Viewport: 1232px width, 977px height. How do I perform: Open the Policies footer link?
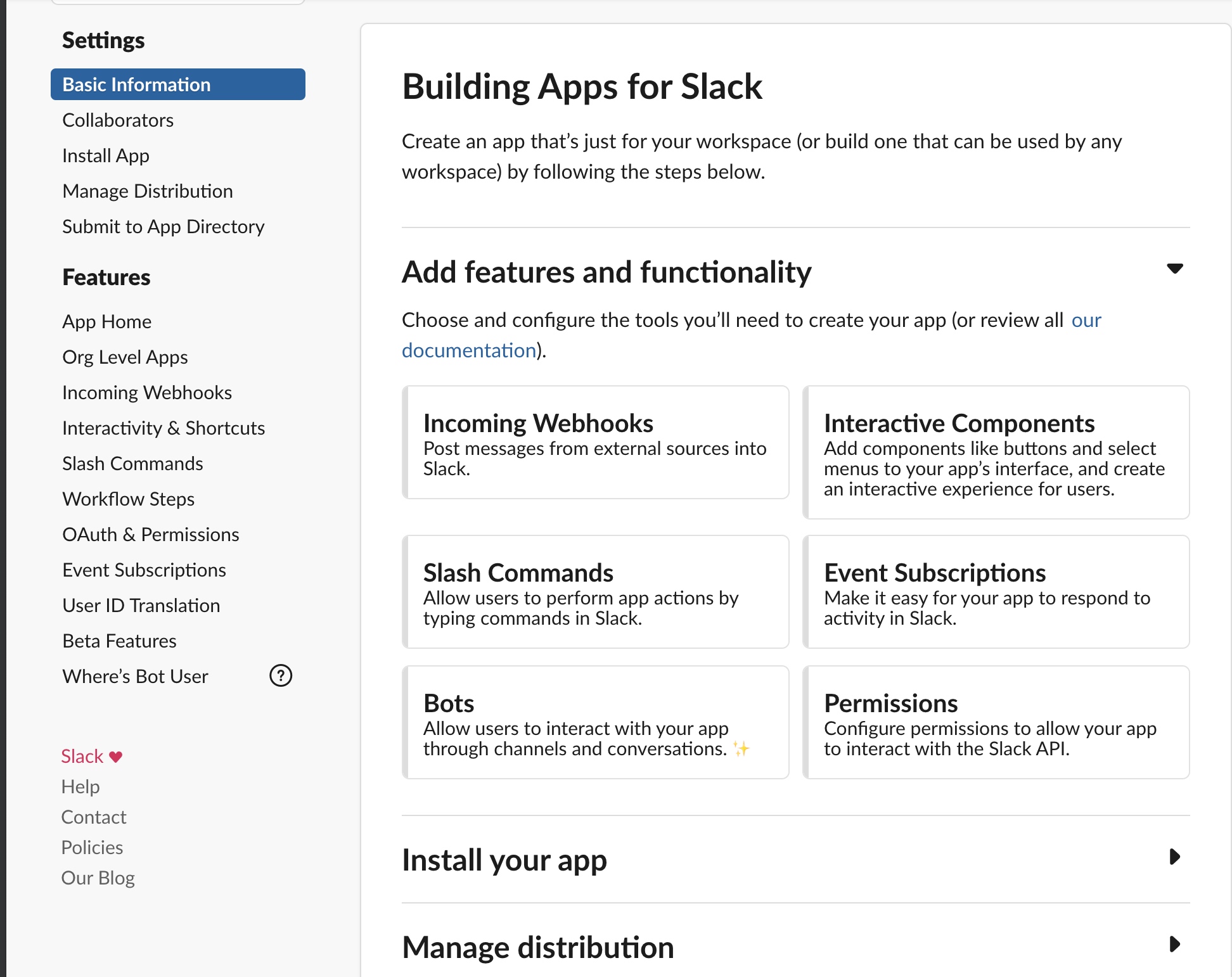click(x=93, y=848)
